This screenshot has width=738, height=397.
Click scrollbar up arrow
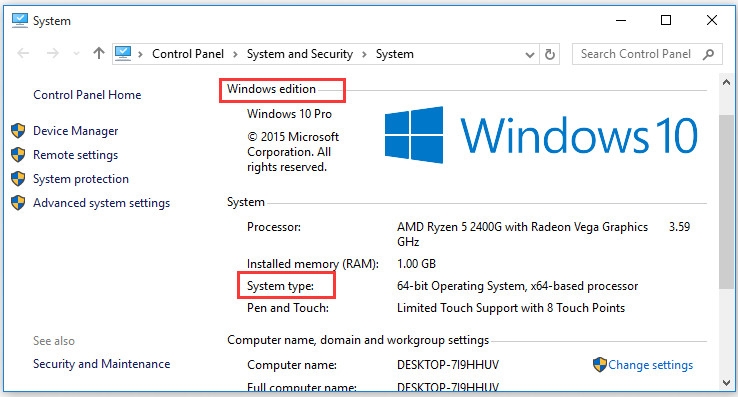[726, 82]
